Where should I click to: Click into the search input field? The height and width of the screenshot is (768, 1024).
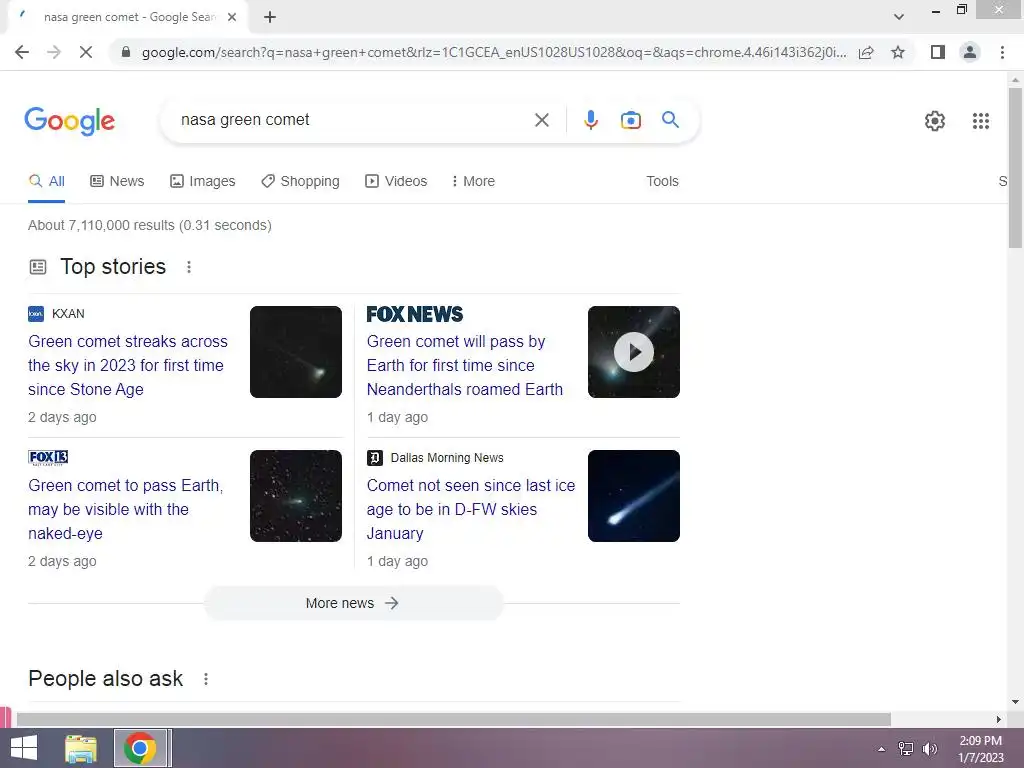click(353, 120)
